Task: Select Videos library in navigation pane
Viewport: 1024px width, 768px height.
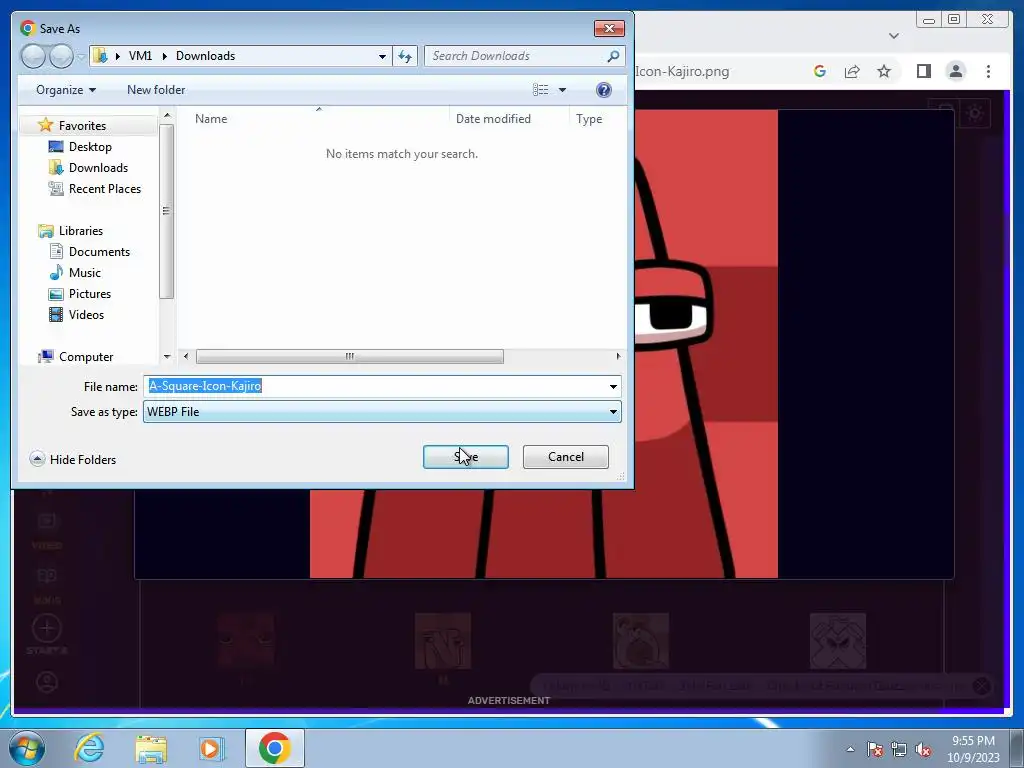Action: (86, 314)
